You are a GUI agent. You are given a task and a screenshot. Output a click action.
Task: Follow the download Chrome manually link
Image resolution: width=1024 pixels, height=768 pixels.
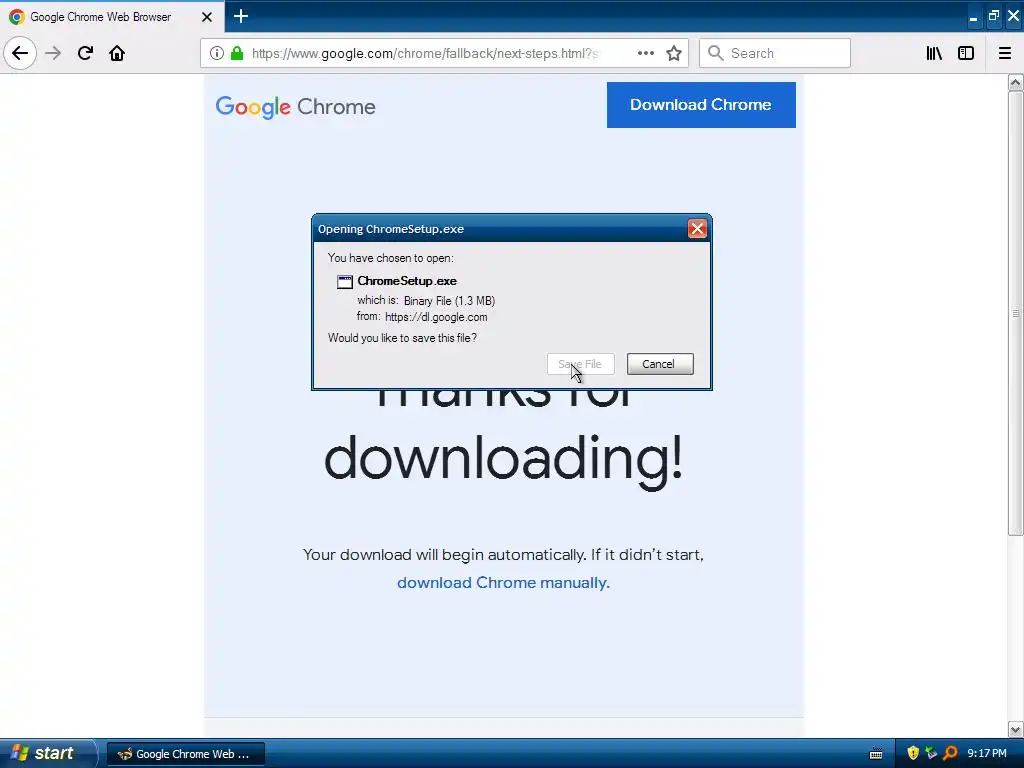[x=503, y=582]
